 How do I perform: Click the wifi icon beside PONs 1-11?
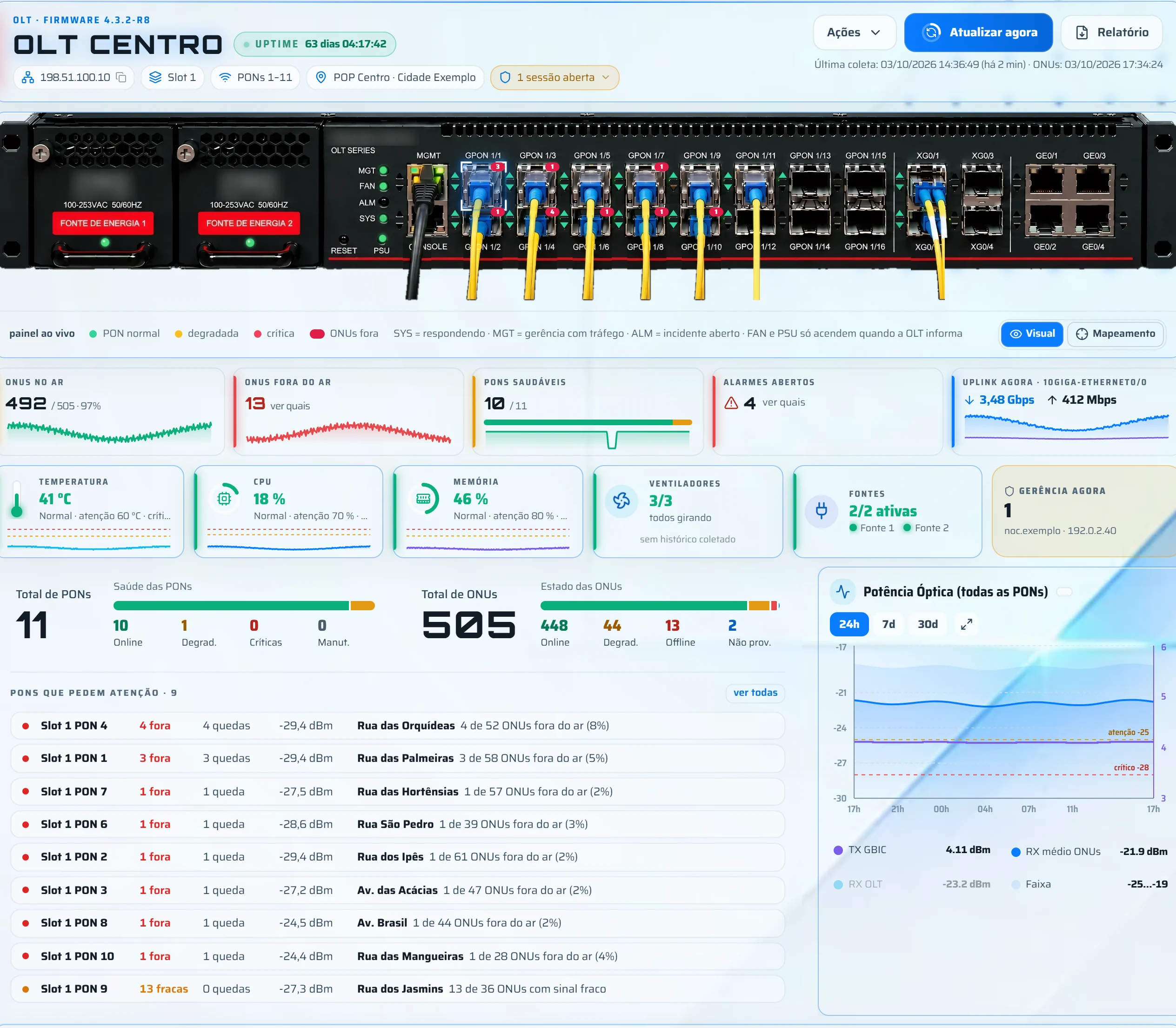(226, 77)
